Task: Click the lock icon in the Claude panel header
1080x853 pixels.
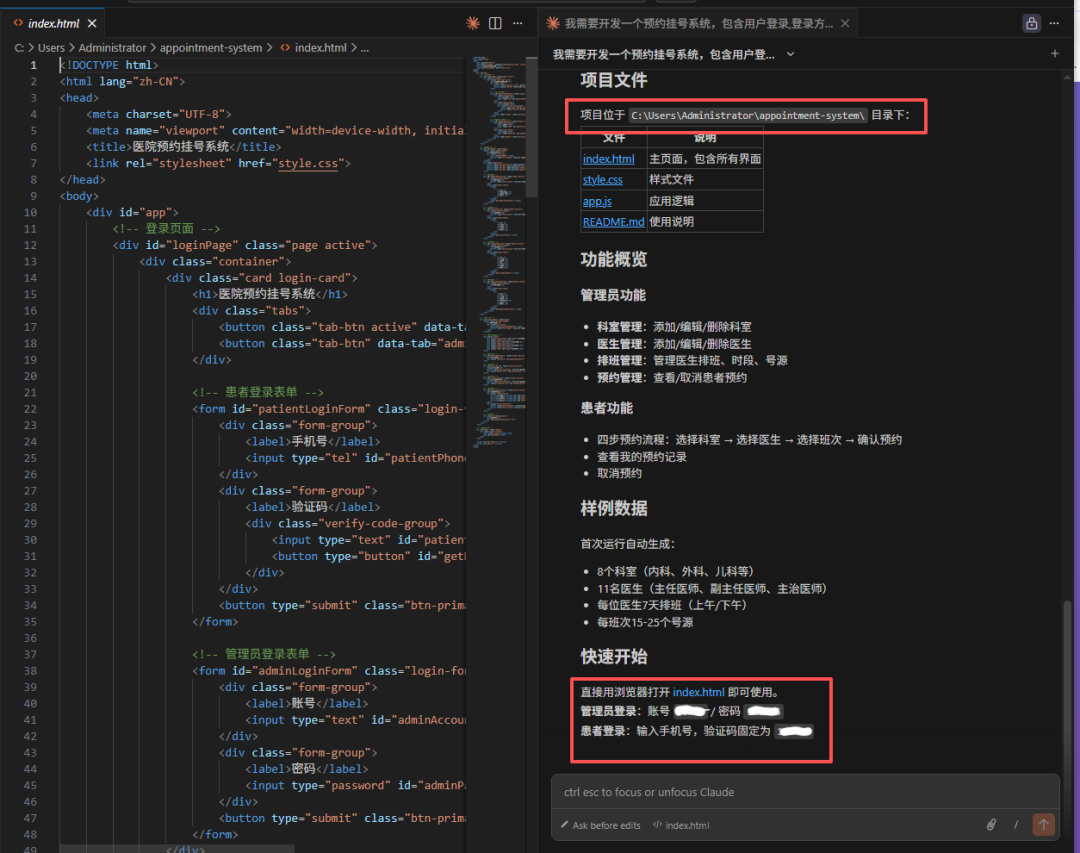Action: (x=1031, y=22)
